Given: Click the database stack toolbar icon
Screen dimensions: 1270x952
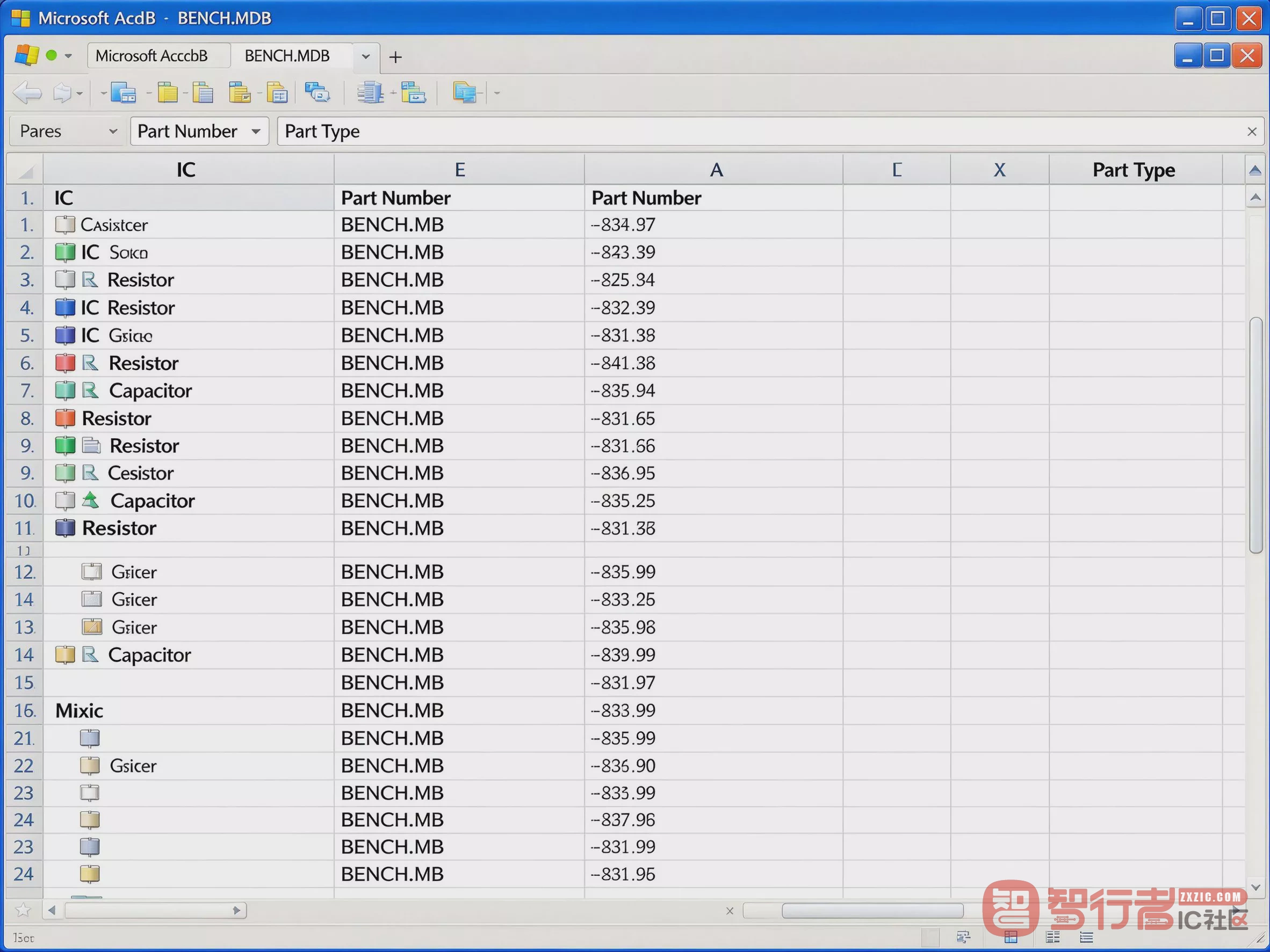Looking at the screenshot, I should [370, 92].
